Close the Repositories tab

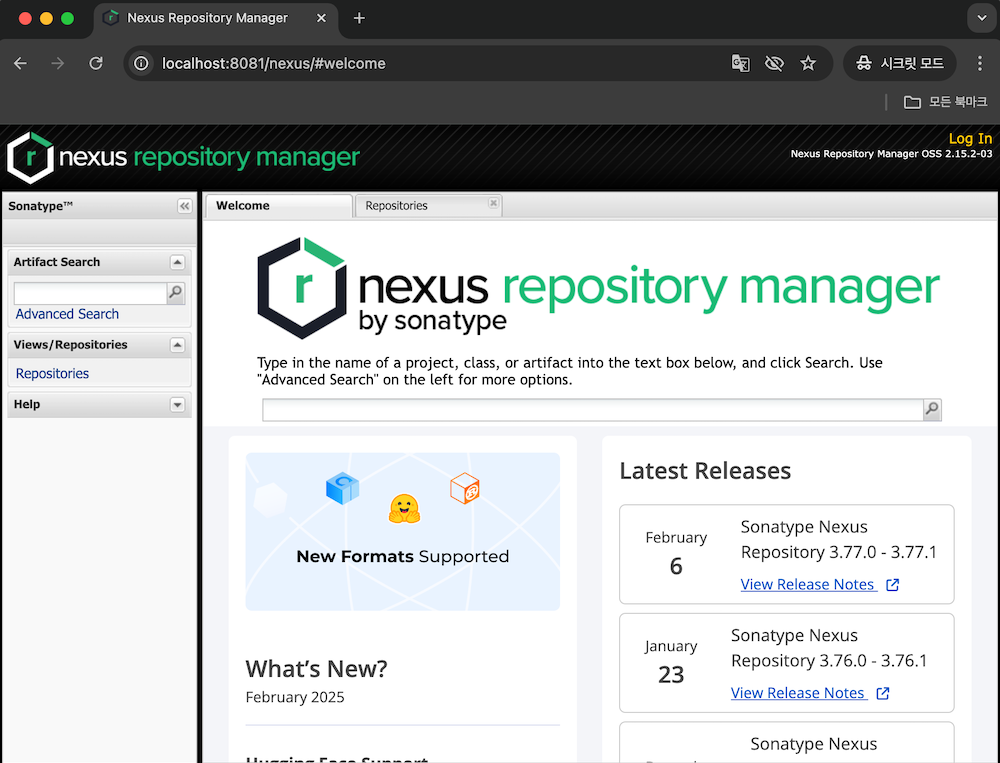493,203
